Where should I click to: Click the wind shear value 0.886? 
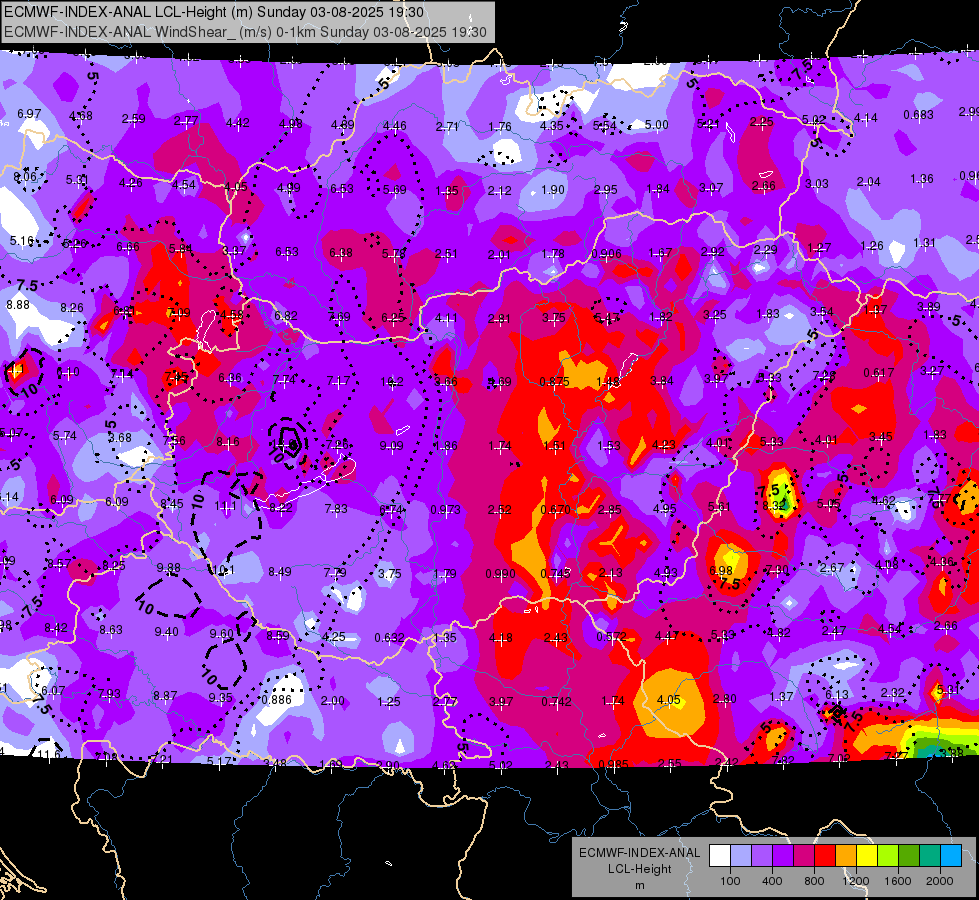(x=277, y=700)
